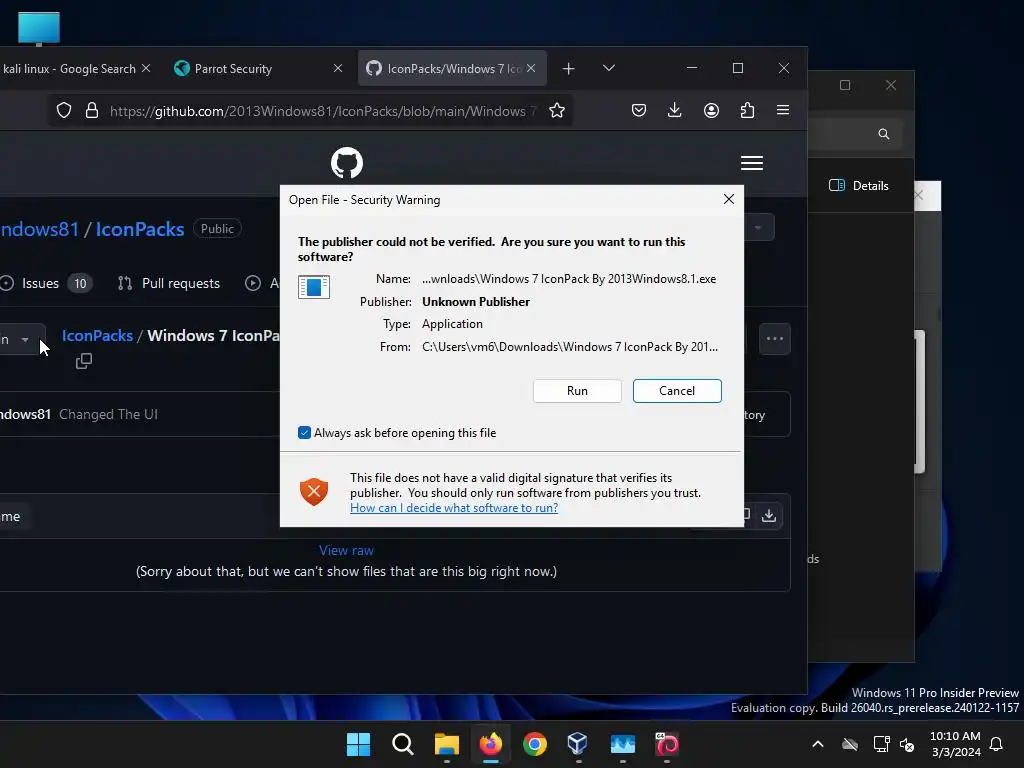Expand the list all tabs chevron

609,68
